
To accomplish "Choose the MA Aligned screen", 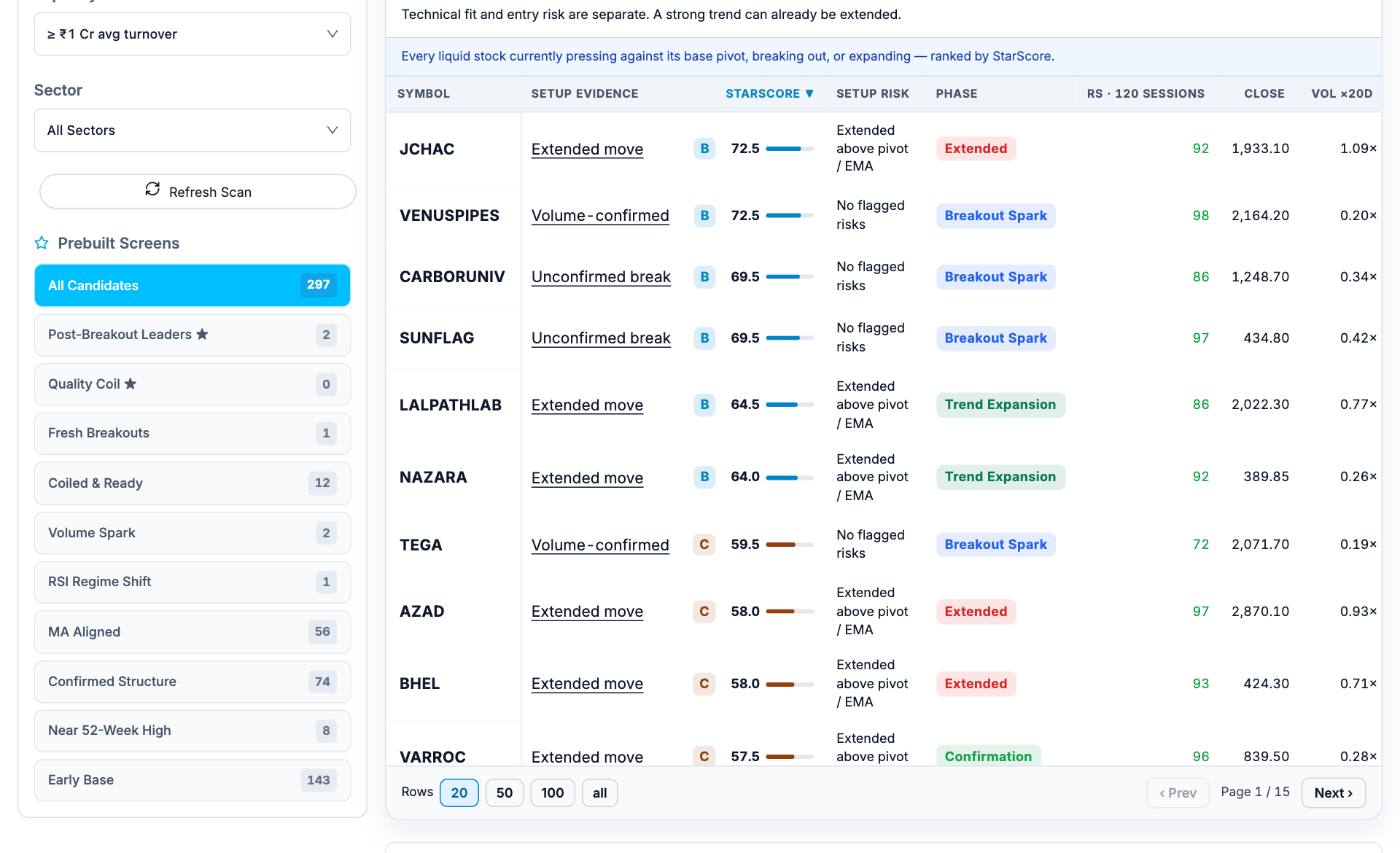I will pyautogui.click(x=192, y=631).
